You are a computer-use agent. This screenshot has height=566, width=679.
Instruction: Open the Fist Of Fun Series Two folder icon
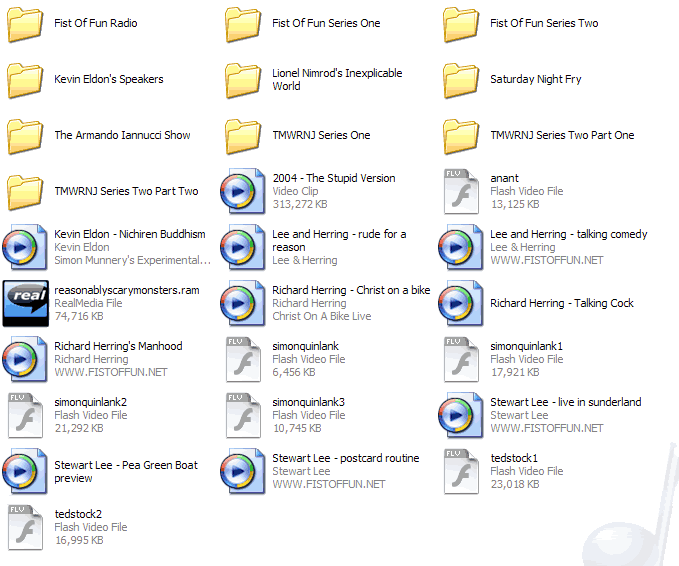click(x=461, y=25)
